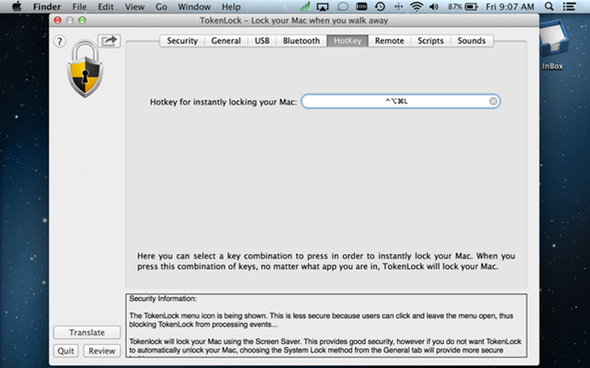Open the Finder menu
Screen dimensions: 590x368
tap(47, 7)
